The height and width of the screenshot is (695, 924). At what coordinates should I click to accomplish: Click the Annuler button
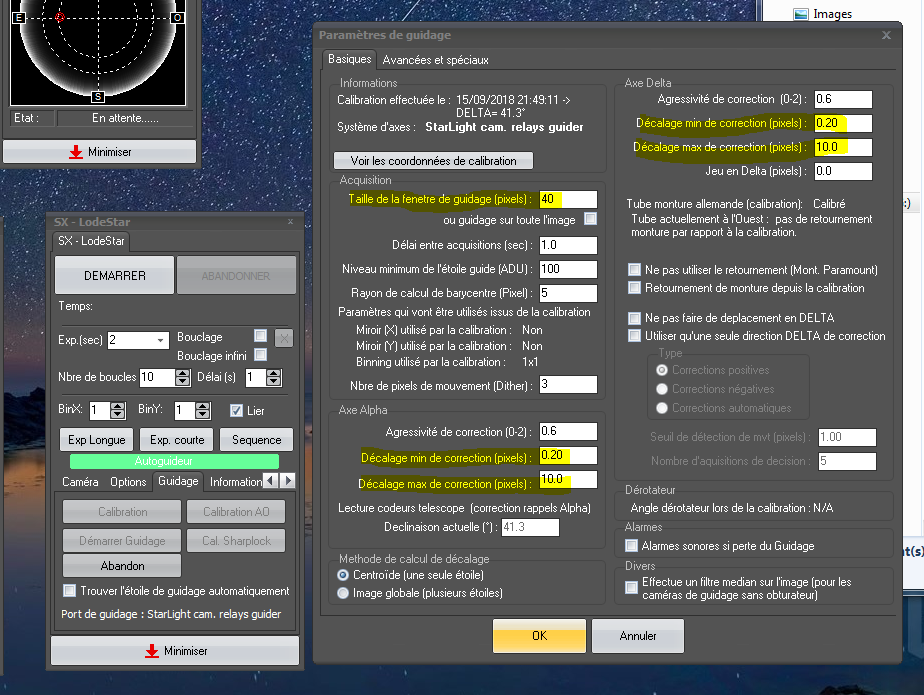pyautogui.click(x=638, y=635)
